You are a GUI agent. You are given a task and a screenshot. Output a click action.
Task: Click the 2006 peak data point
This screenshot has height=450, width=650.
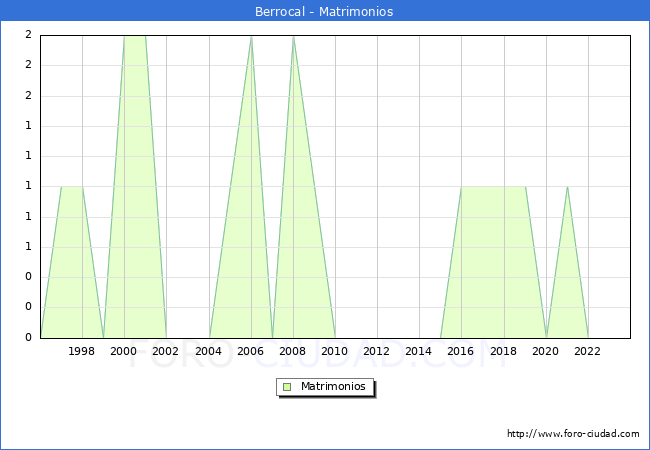pyautogui.click(x=251, y=36)
